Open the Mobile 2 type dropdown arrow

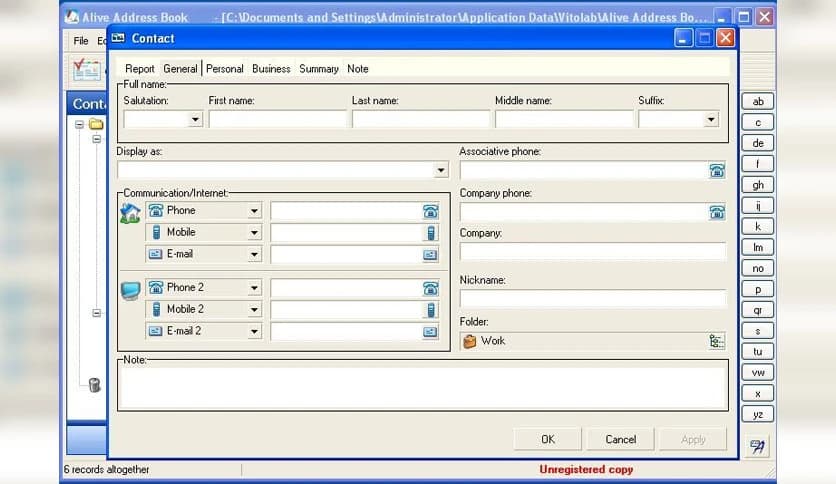coord(254,310)
